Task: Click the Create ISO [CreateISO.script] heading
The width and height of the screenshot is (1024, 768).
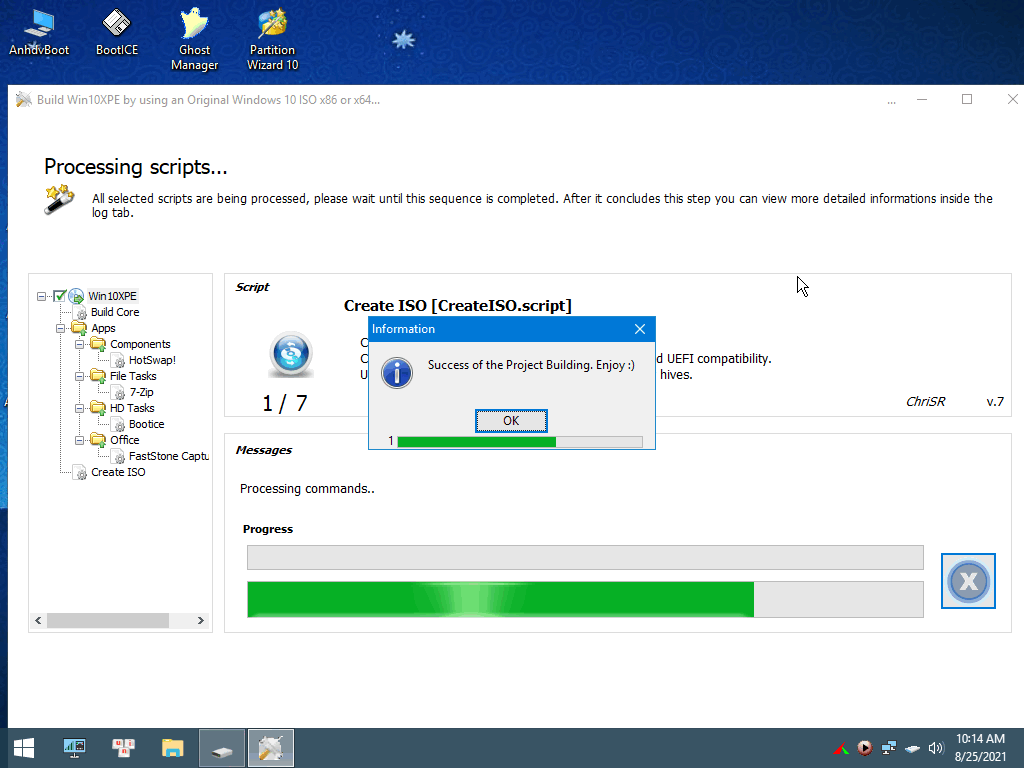Action: 458,306
